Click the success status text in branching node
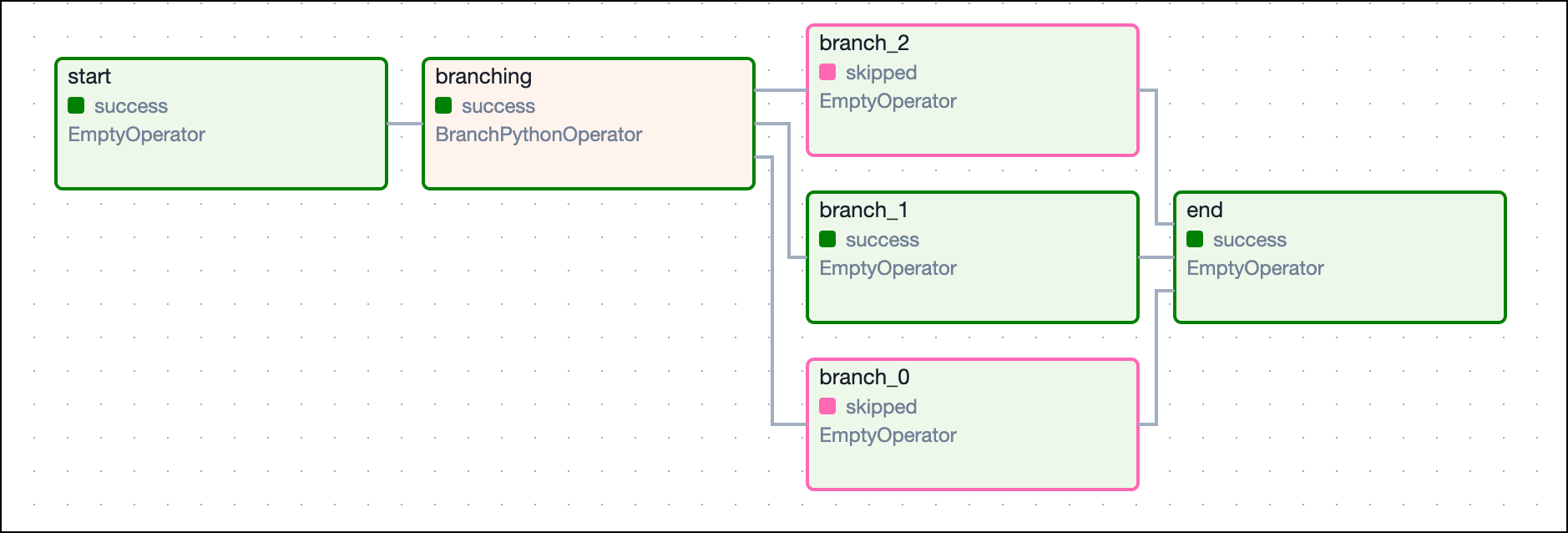This screenshot has height=533, width=1568. coord(498,106)
